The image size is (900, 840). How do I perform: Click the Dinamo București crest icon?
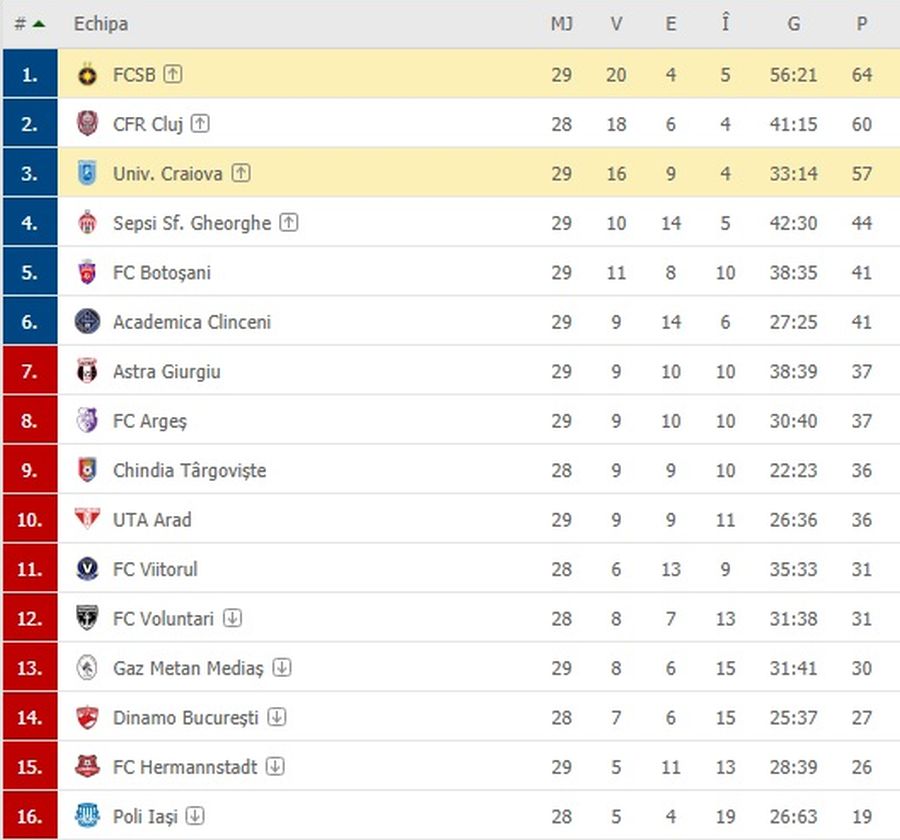pos(87,717)
